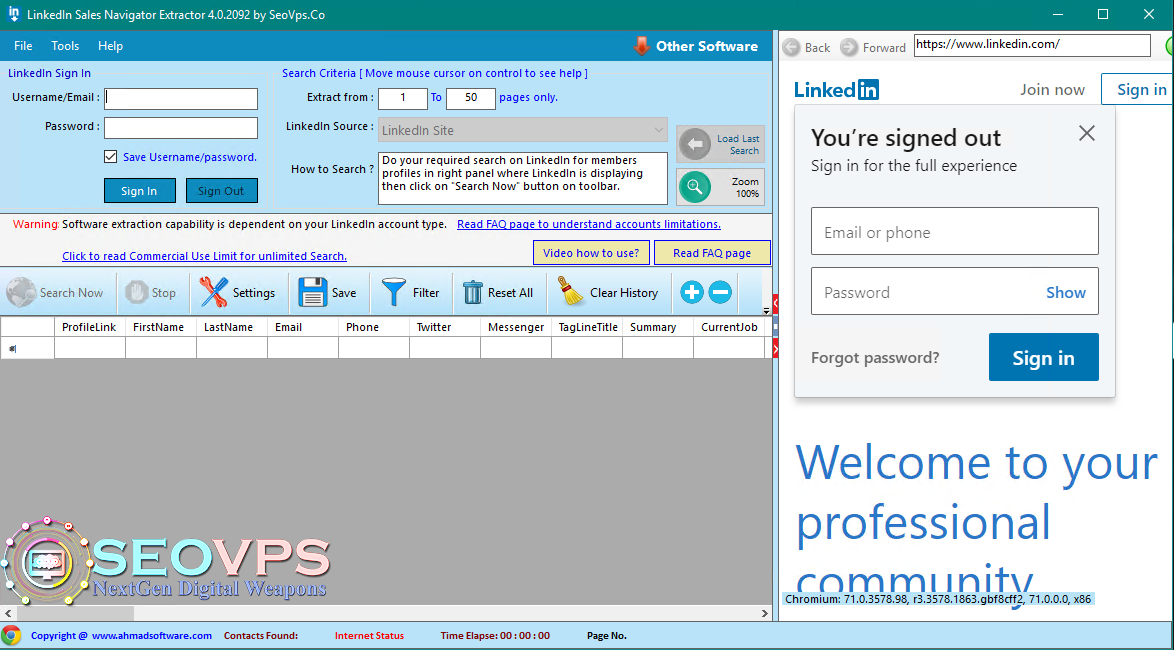The height and width of the screenshot is (650, 1174).
Task: Click the Extract from start page field
Action: [403, 98]
